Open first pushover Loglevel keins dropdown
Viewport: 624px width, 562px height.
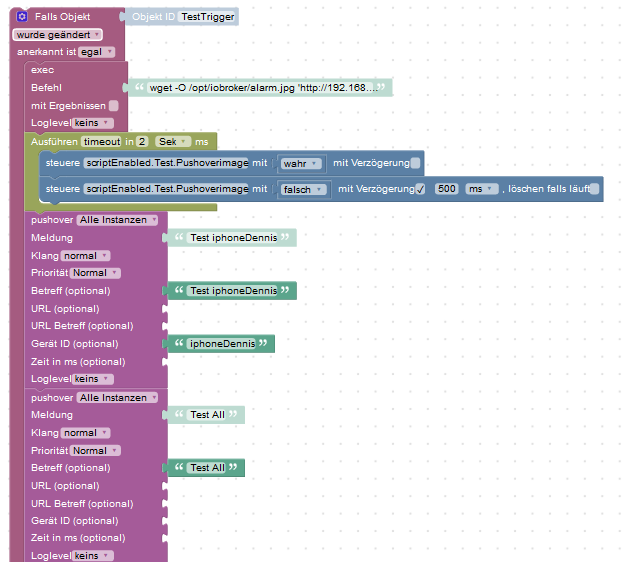click(x=92, y=379)
